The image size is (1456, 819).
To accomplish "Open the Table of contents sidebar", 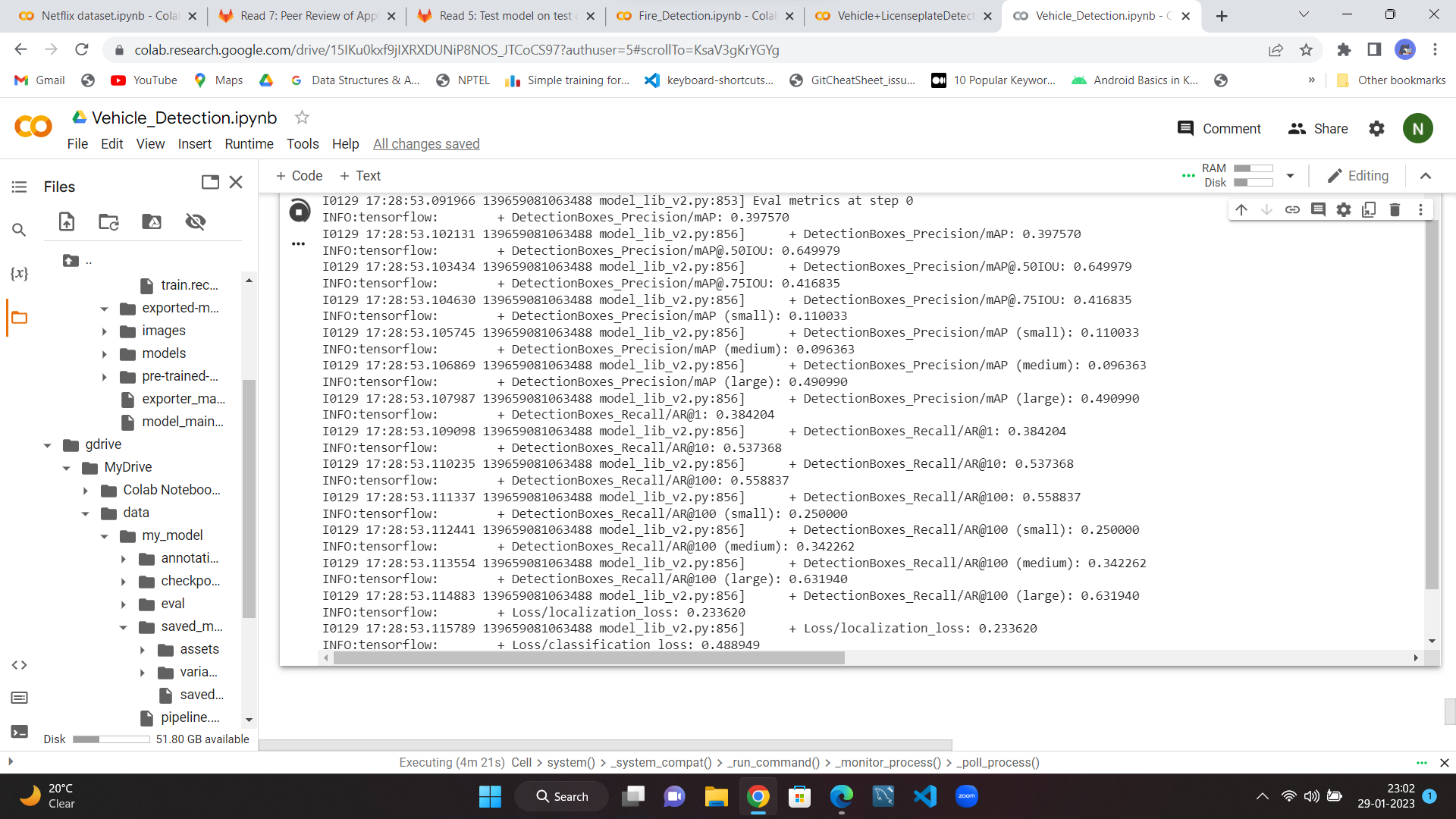I will tap(20, 187).
